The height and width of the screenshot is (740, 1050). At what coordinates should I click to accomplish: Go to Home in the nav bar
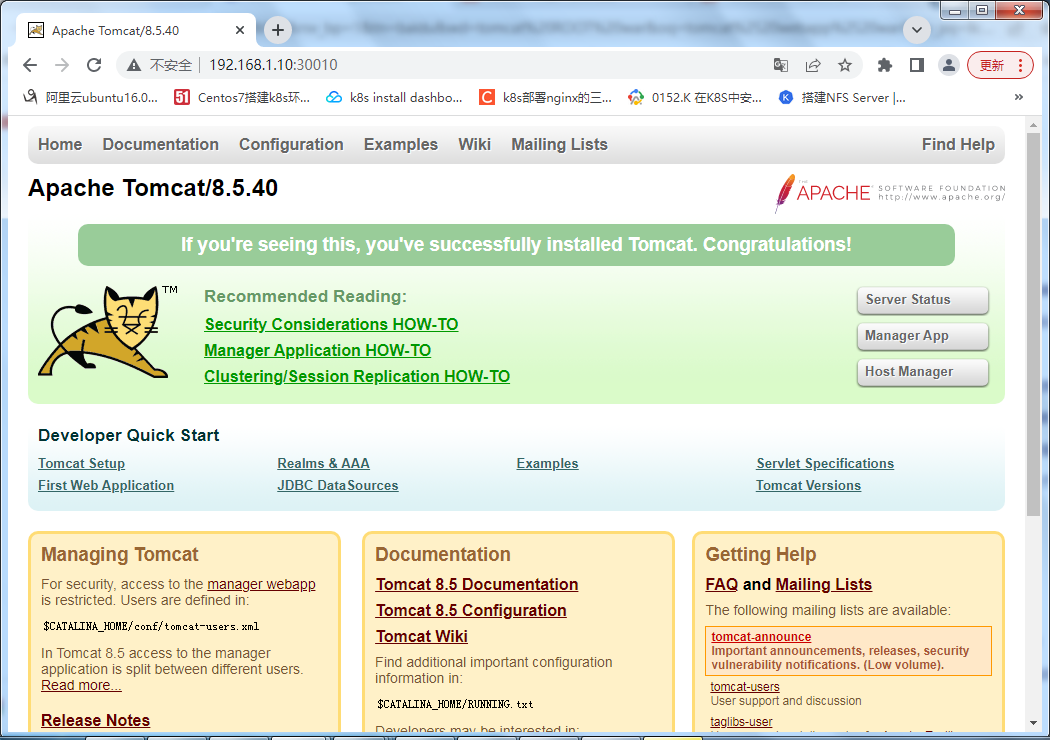(x=60, y=145)
